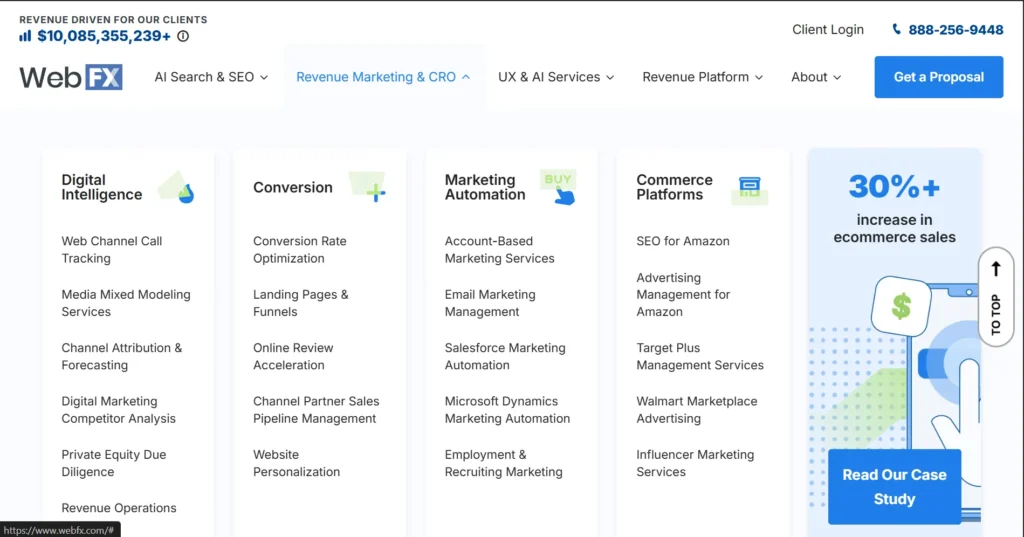Open Website Personalization
The width and height of the screenshot is (1024, 537).
[296, 463]
